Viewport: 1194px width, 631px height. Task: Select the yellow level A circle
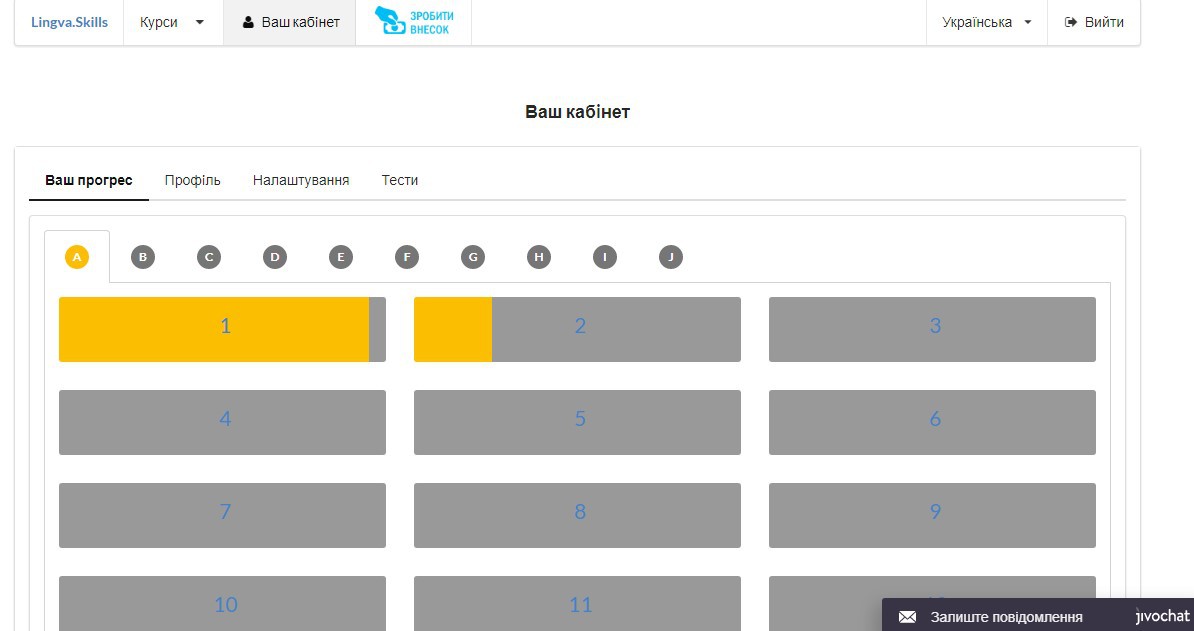tap(77, 257)
